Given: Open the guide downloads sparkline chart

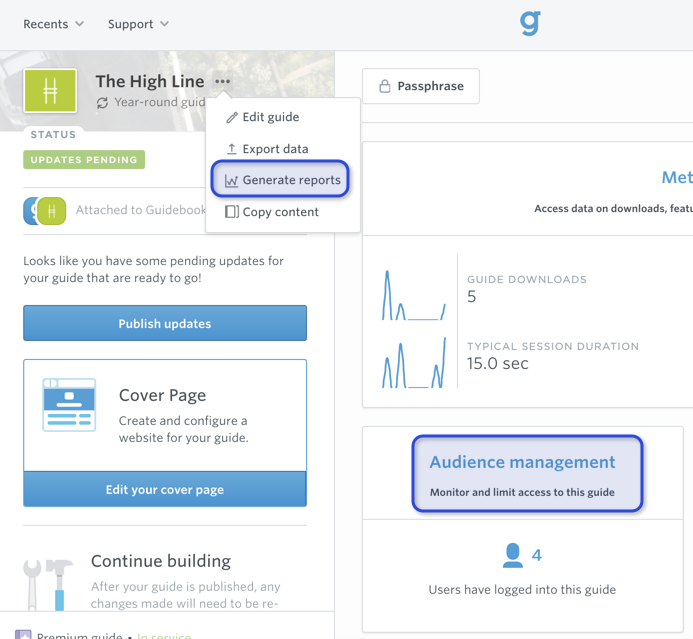Looking at the screenshot, I should point(414,295).
